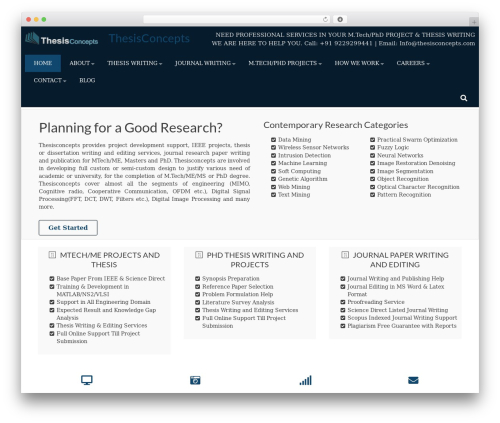Image resolution: width=500 pixels, height=423 pixels.
Task: Click the Intrusion Detection list item
Action: [x=304, y=155]
